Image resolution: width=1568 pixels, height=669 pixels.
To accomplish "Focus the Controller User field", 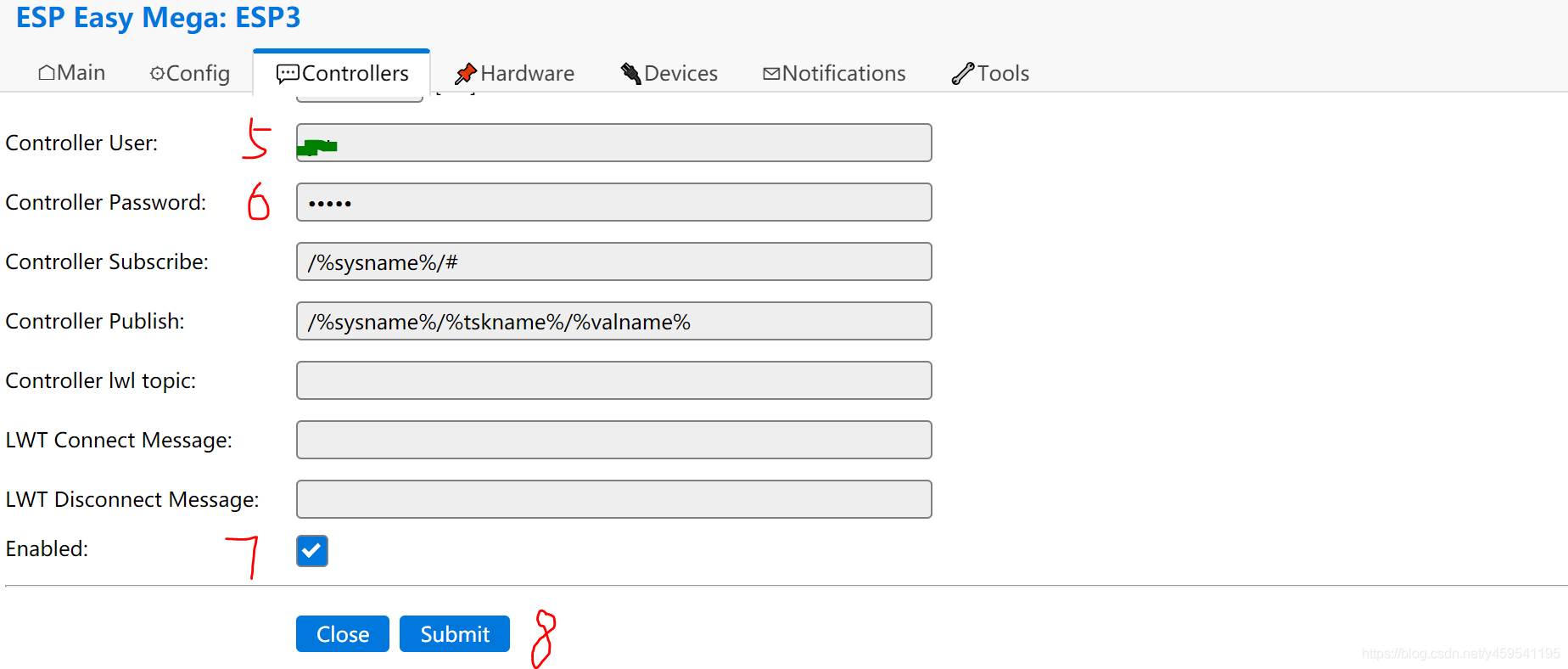I will click(614, 143).
